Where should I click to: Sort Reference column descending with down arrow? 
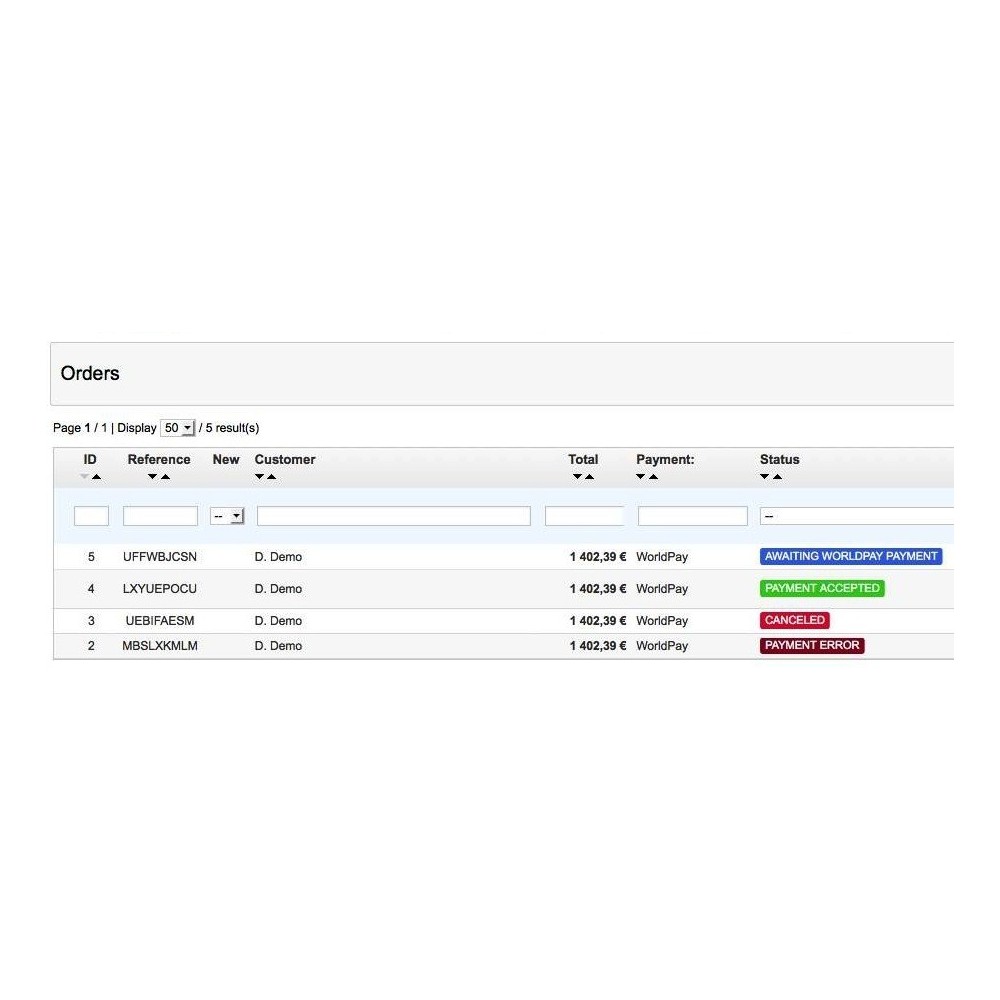pos(152,477)
